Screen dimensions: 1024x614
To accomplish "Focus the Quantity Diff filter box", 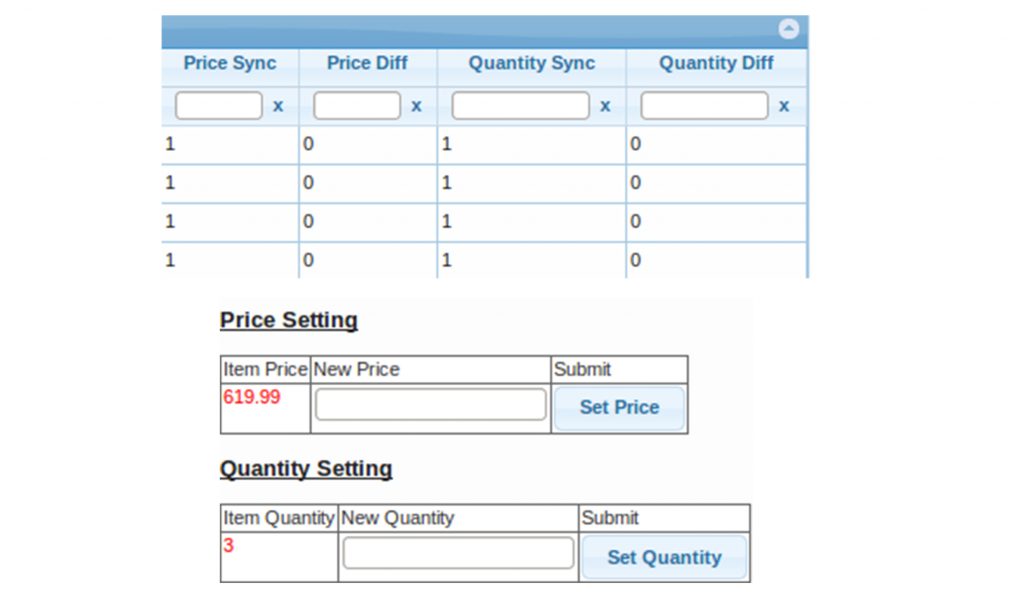I will pos(705,106).
